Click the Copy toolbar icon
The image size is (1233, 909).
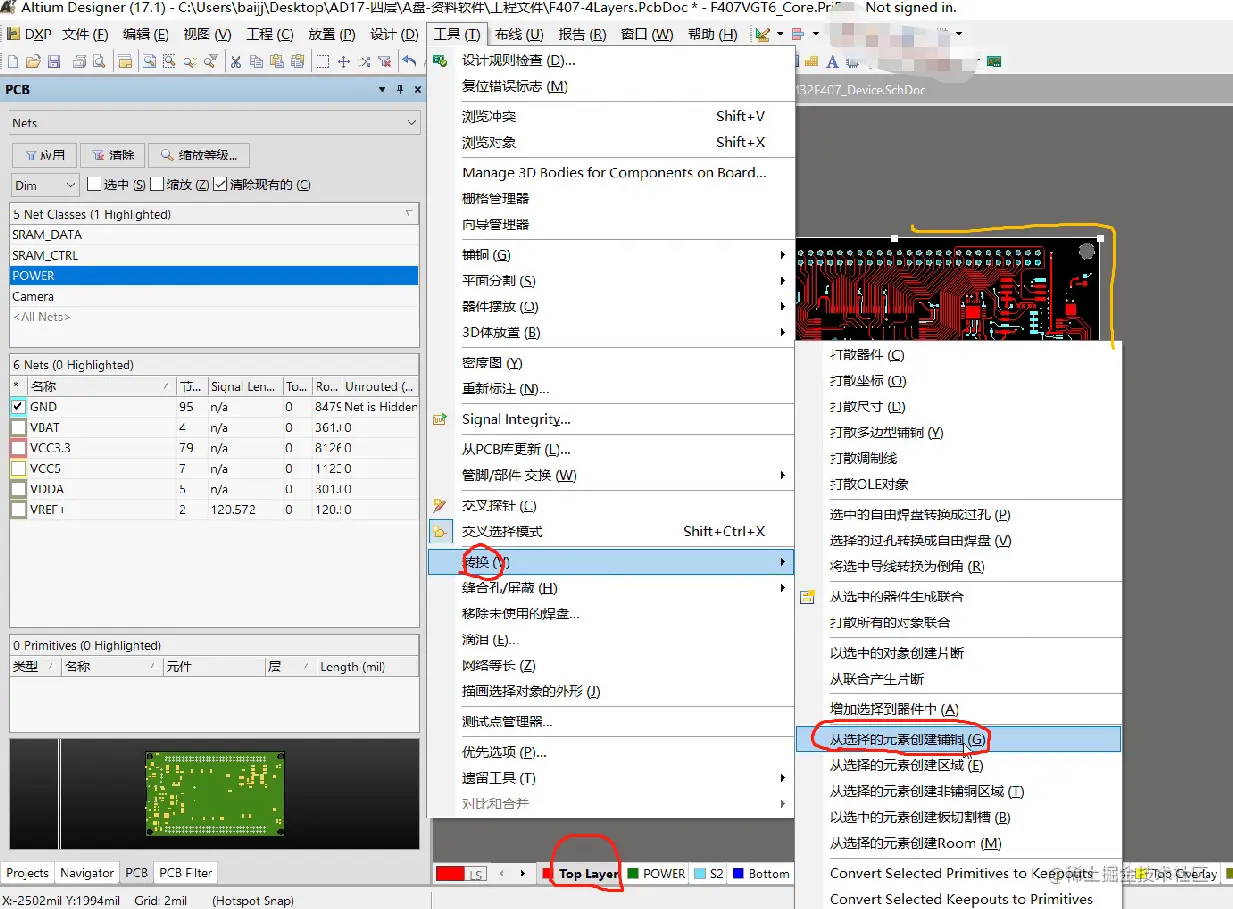256,62
